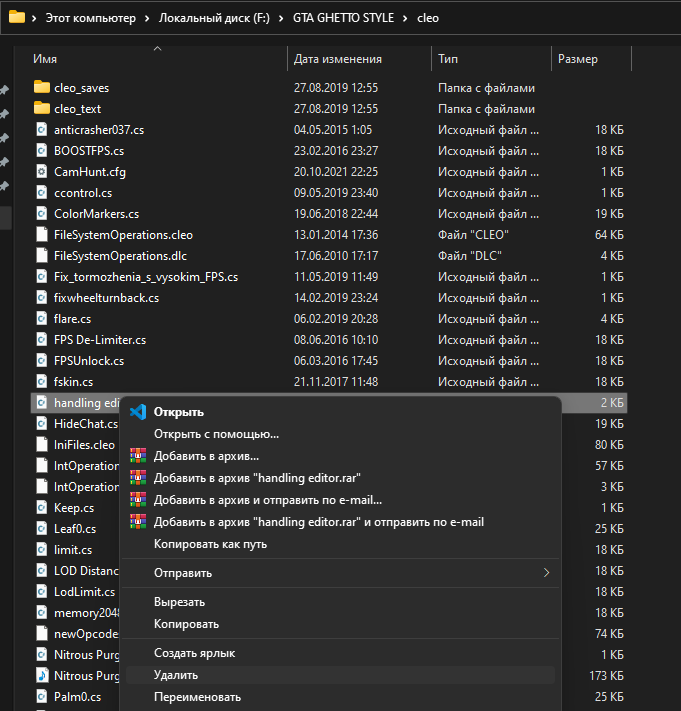Click the 173 КБ size value

(x=606, y=676)
